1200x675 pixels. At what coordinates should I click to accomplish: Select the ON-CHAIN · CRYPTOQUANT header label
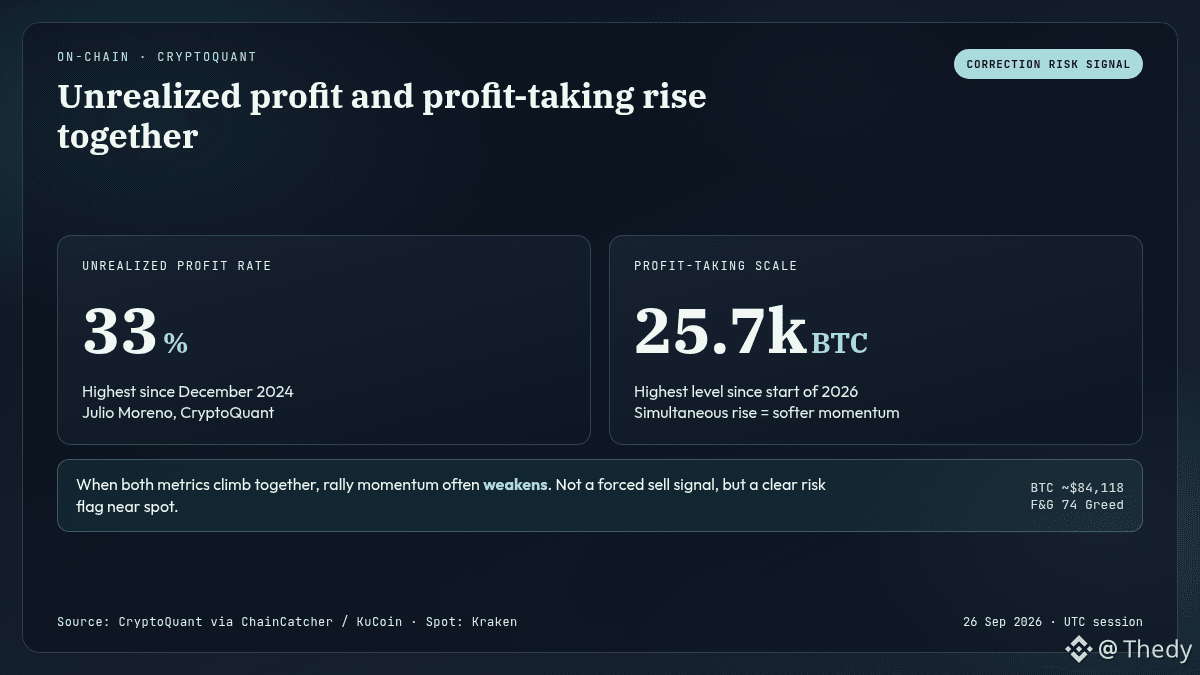[157, 57]
